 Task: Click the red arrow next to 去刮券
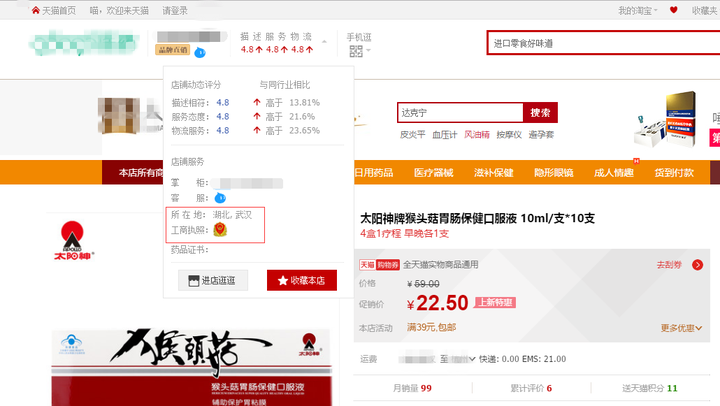[x=698, y=265]
